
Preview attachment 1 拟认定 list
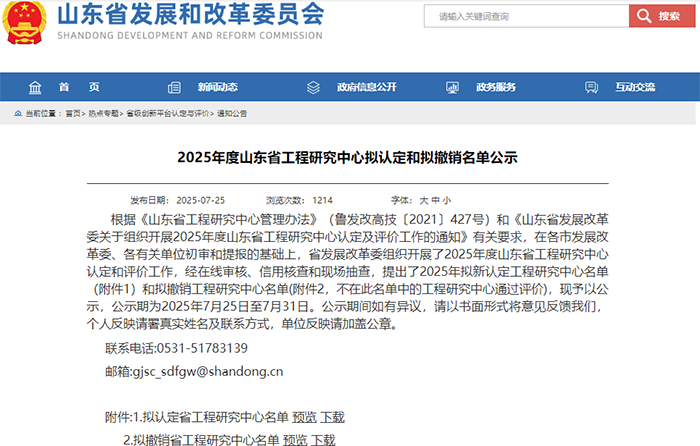pos(304,416)
